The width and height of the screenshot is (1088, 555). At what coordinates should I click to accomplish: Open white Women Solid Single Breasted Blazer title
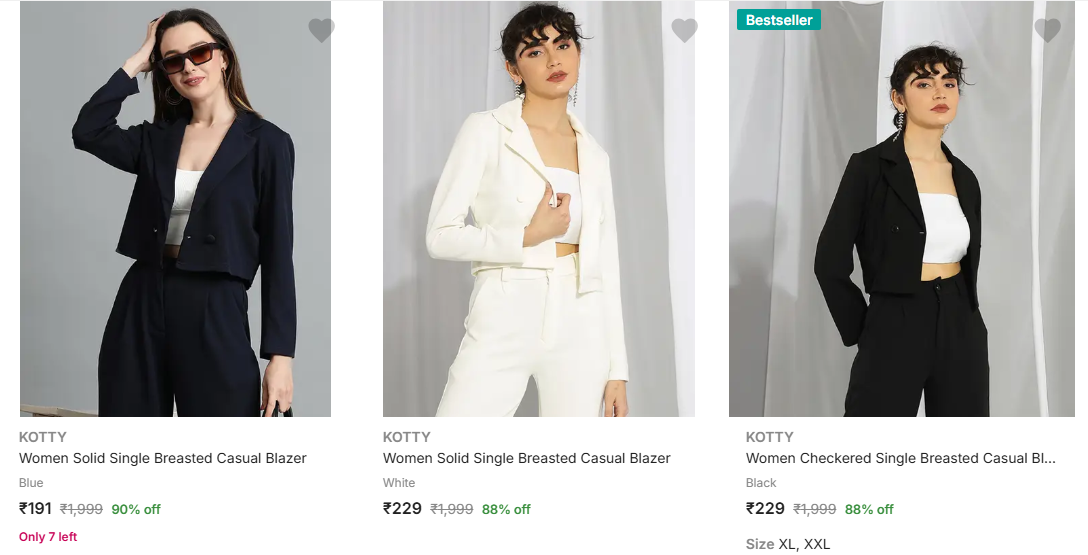coord(526,458)
